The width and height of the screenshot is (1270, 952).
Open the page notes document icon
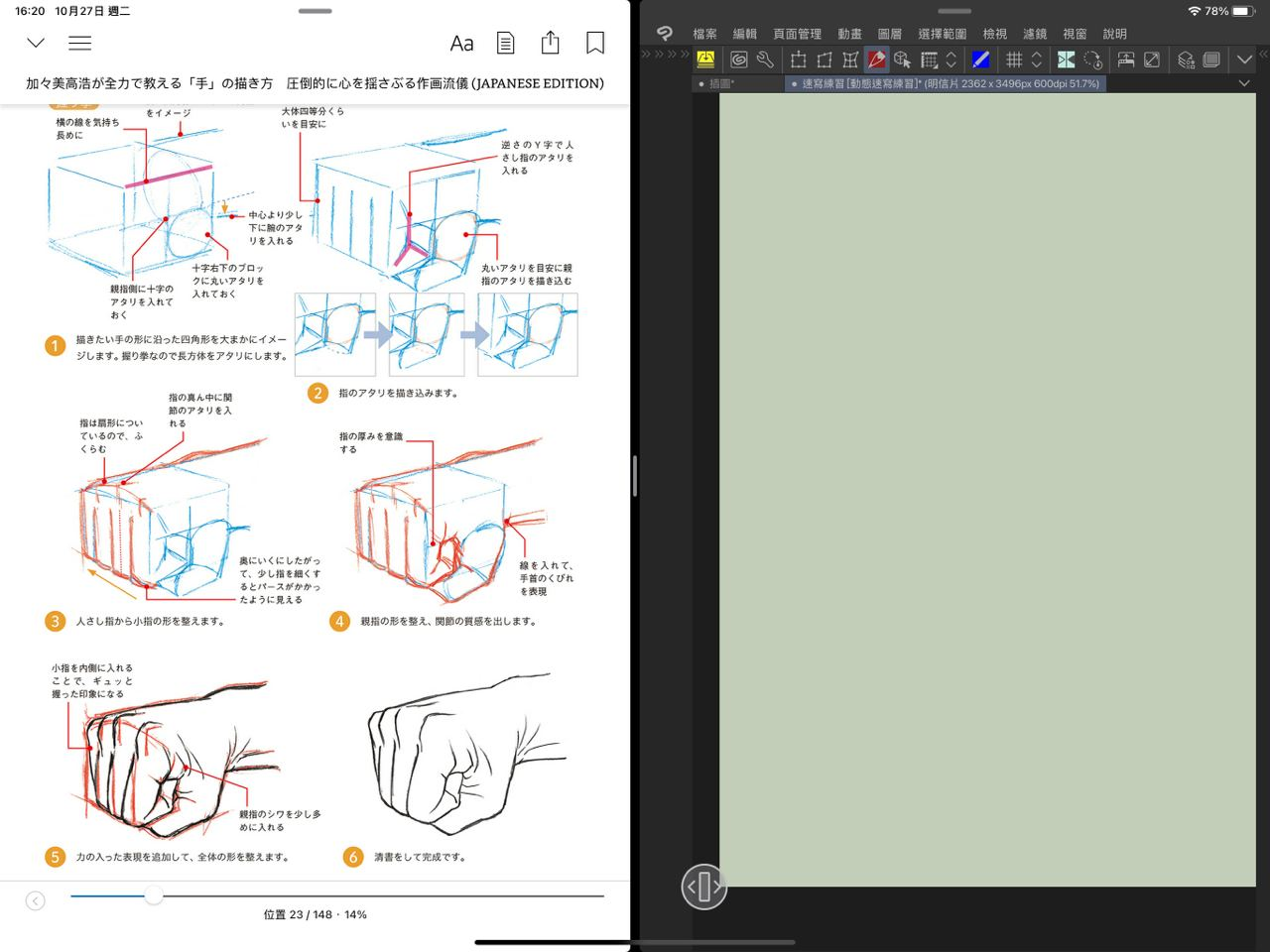[x=506, y=43]
